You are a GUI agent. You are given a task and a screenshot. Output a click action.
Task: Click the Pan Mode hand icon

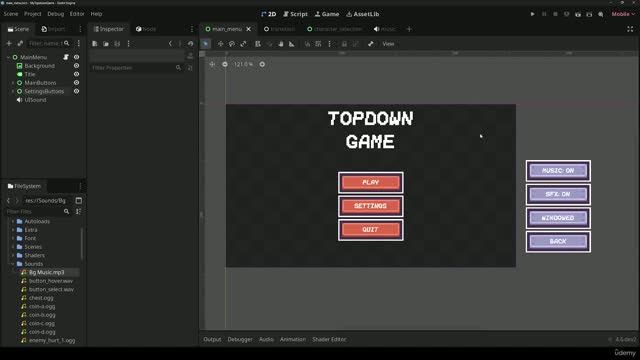[281, 44]
